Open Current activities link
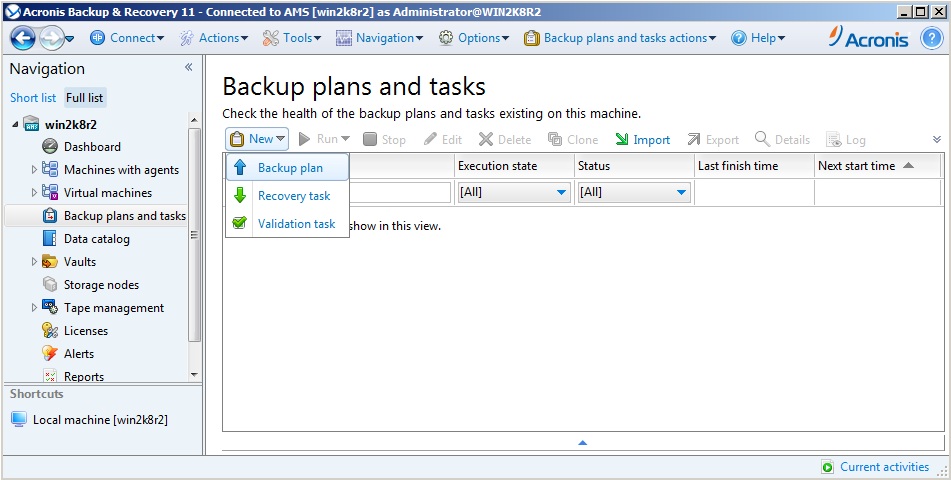 884,467
